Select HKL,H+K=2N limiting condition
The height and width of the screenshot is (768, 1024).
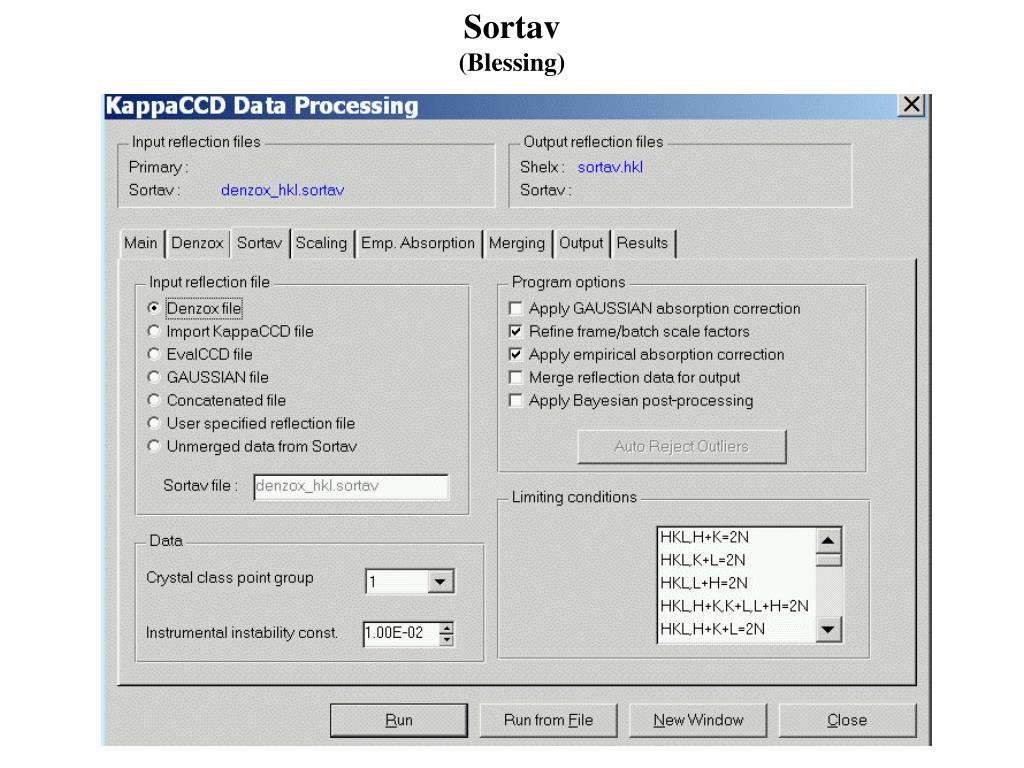(x=705, y=537)
